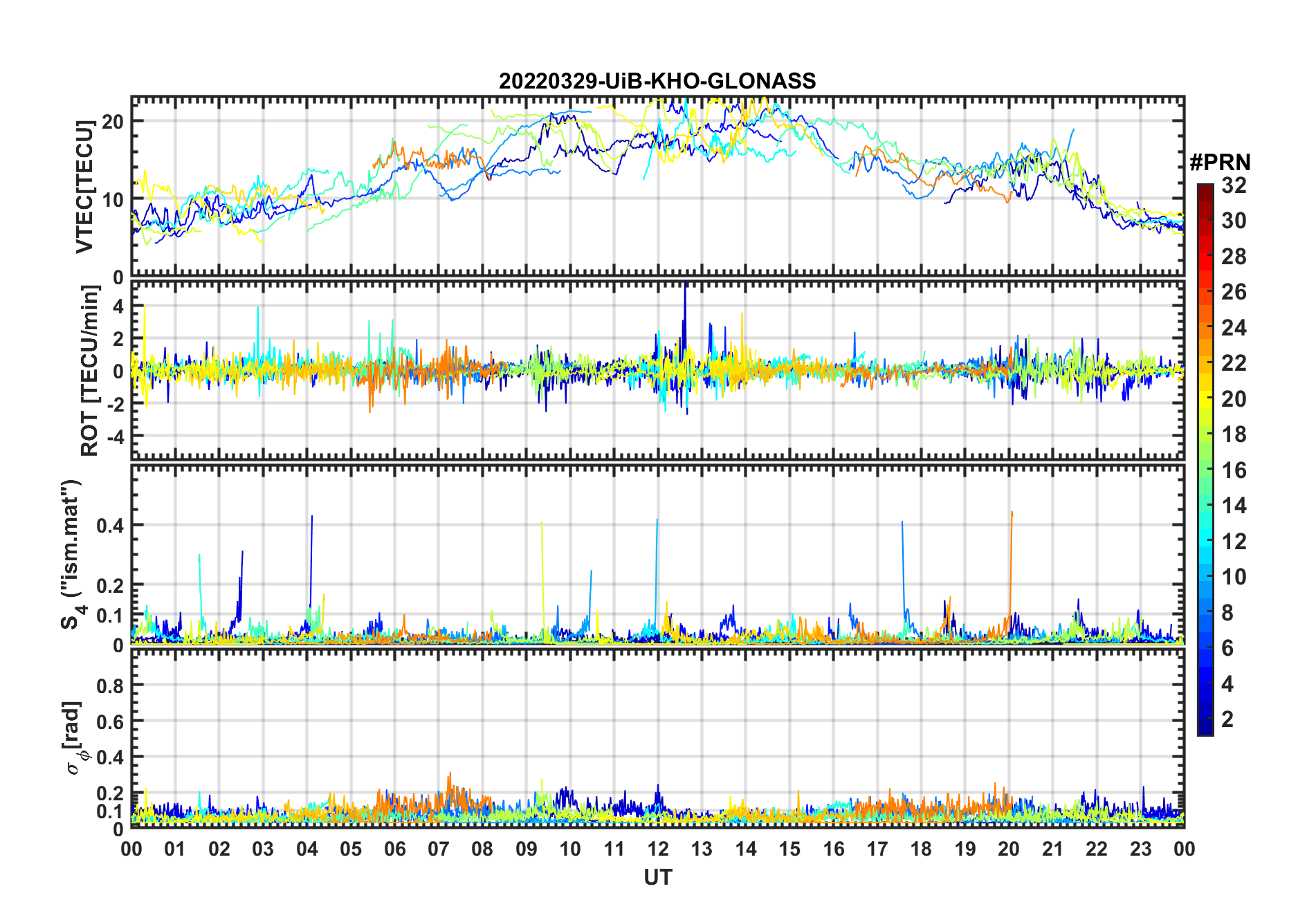Click sigma phi y-axis tick label 0.8

pyautogui.click(x=111, y=686)
